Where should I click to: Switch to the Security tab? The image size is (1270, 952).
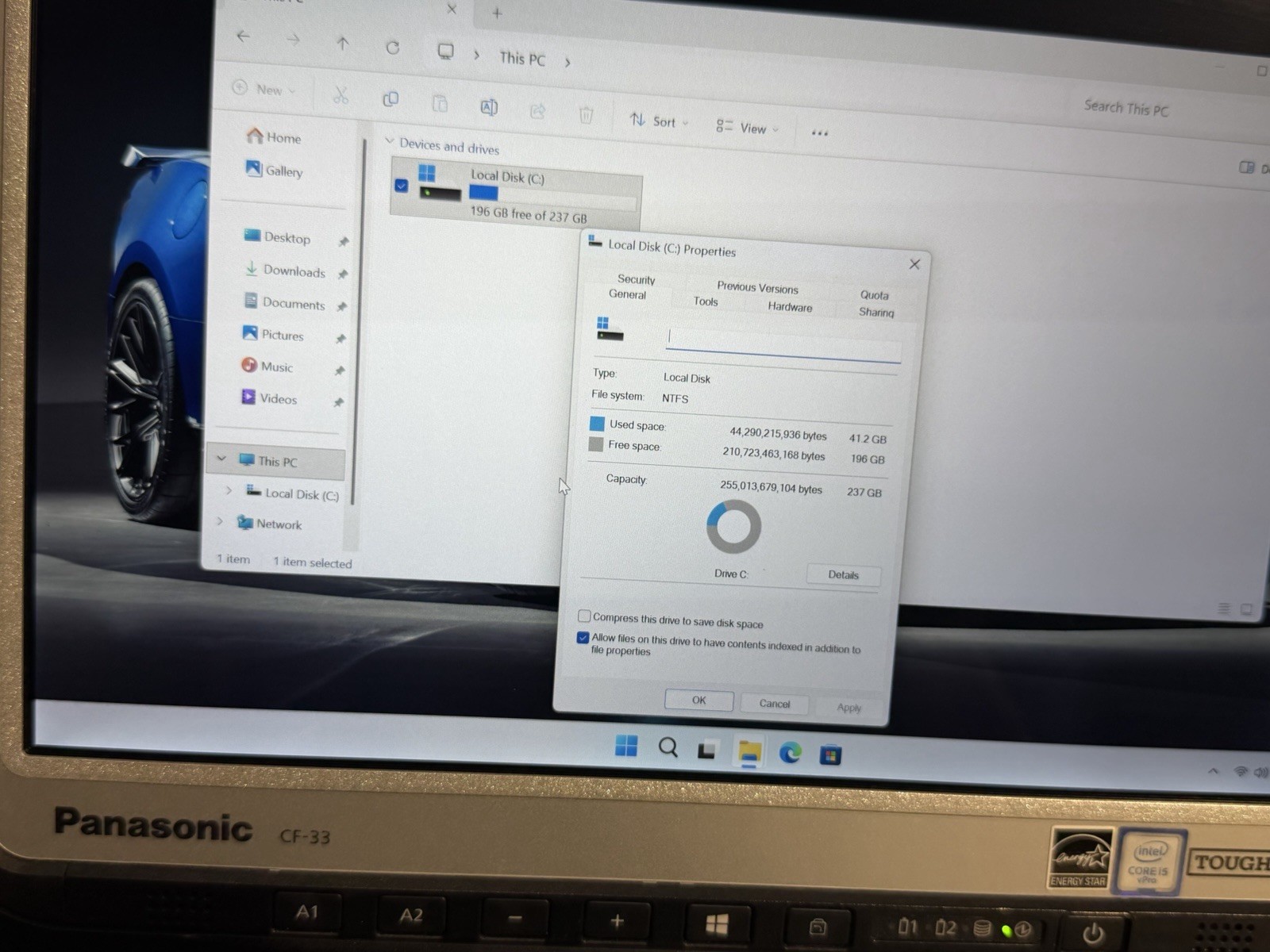click(637, 279)
